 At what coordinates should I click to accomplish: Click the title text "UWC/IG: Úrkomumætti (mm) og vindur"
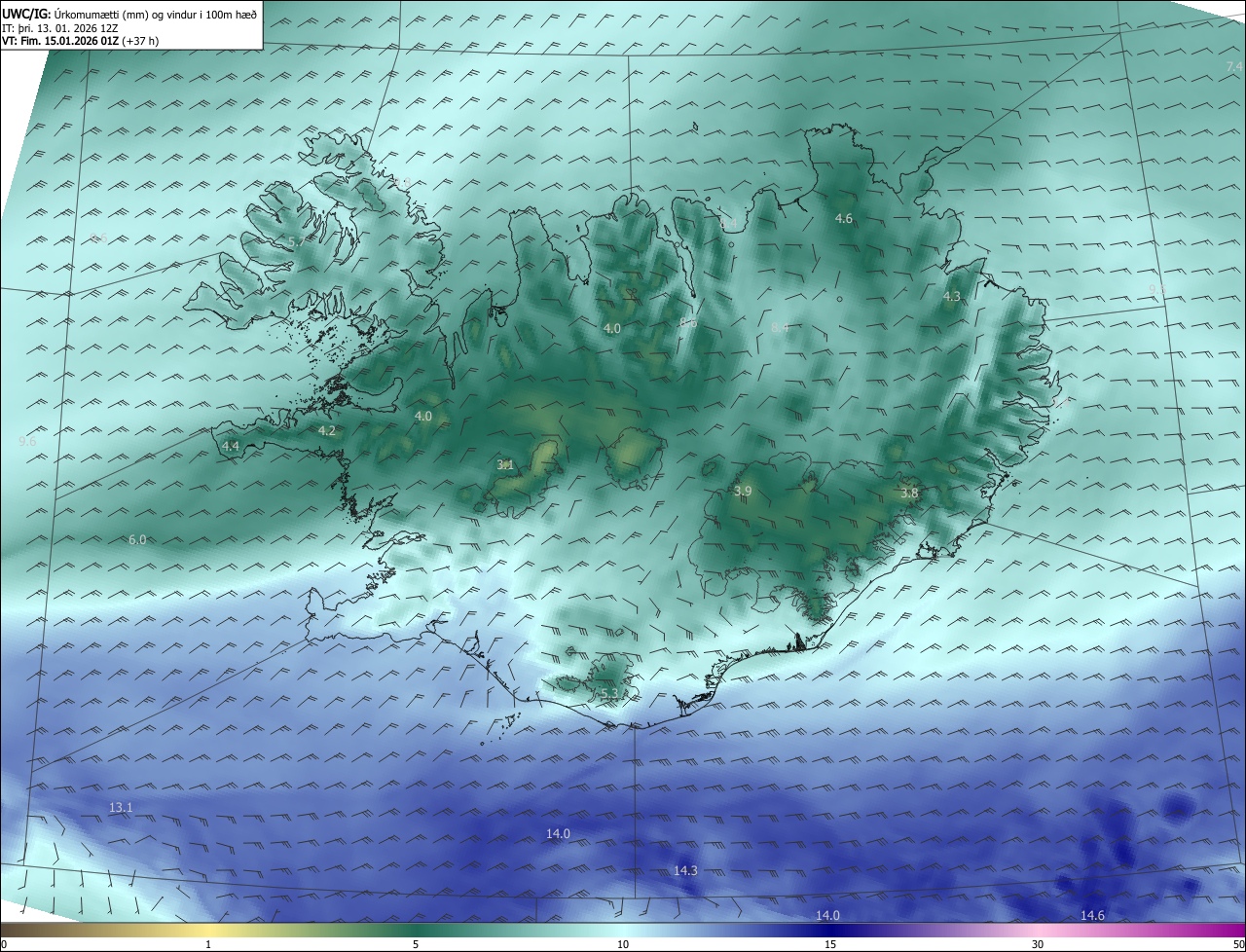pos(97,14)
